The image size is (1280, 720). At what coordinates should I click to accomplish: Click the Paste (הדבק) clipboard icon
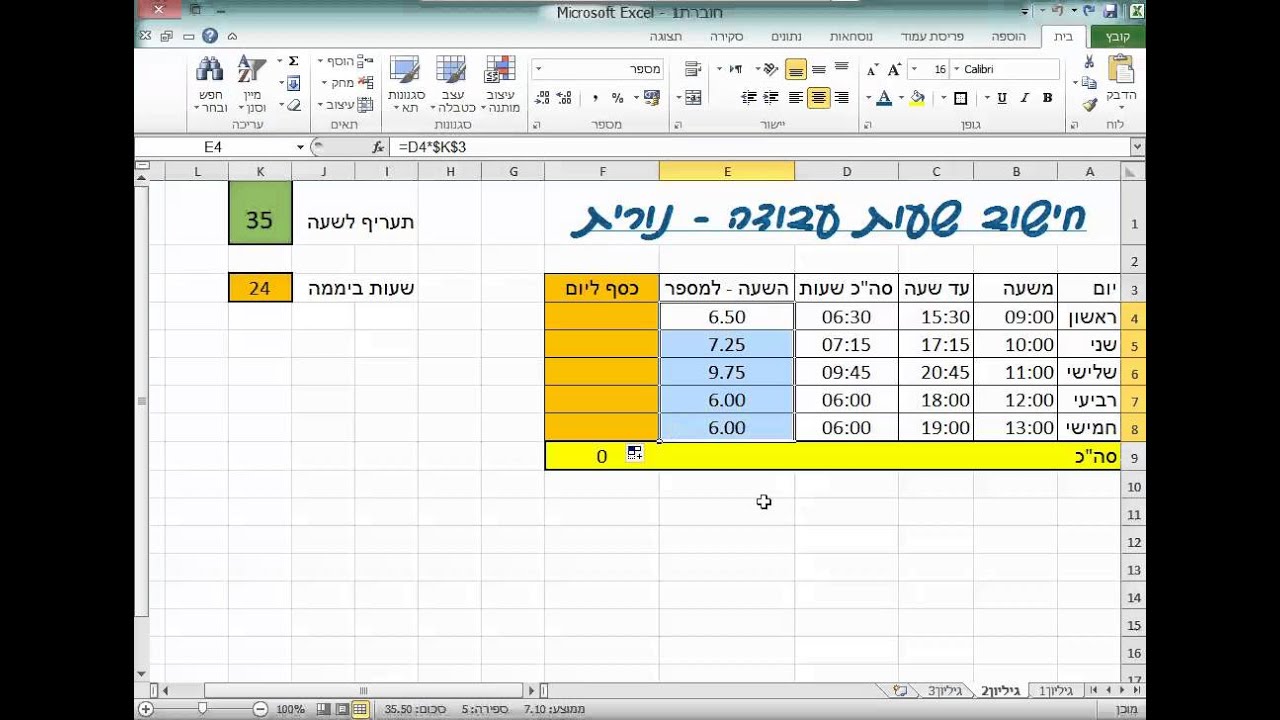click(x=1121, y=70)
